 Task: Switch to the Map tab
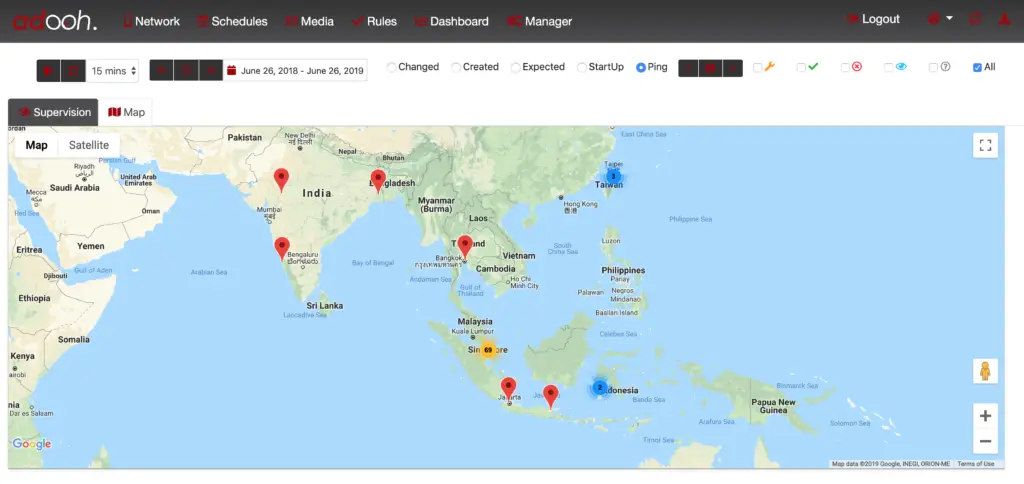[x=127, y=112]
